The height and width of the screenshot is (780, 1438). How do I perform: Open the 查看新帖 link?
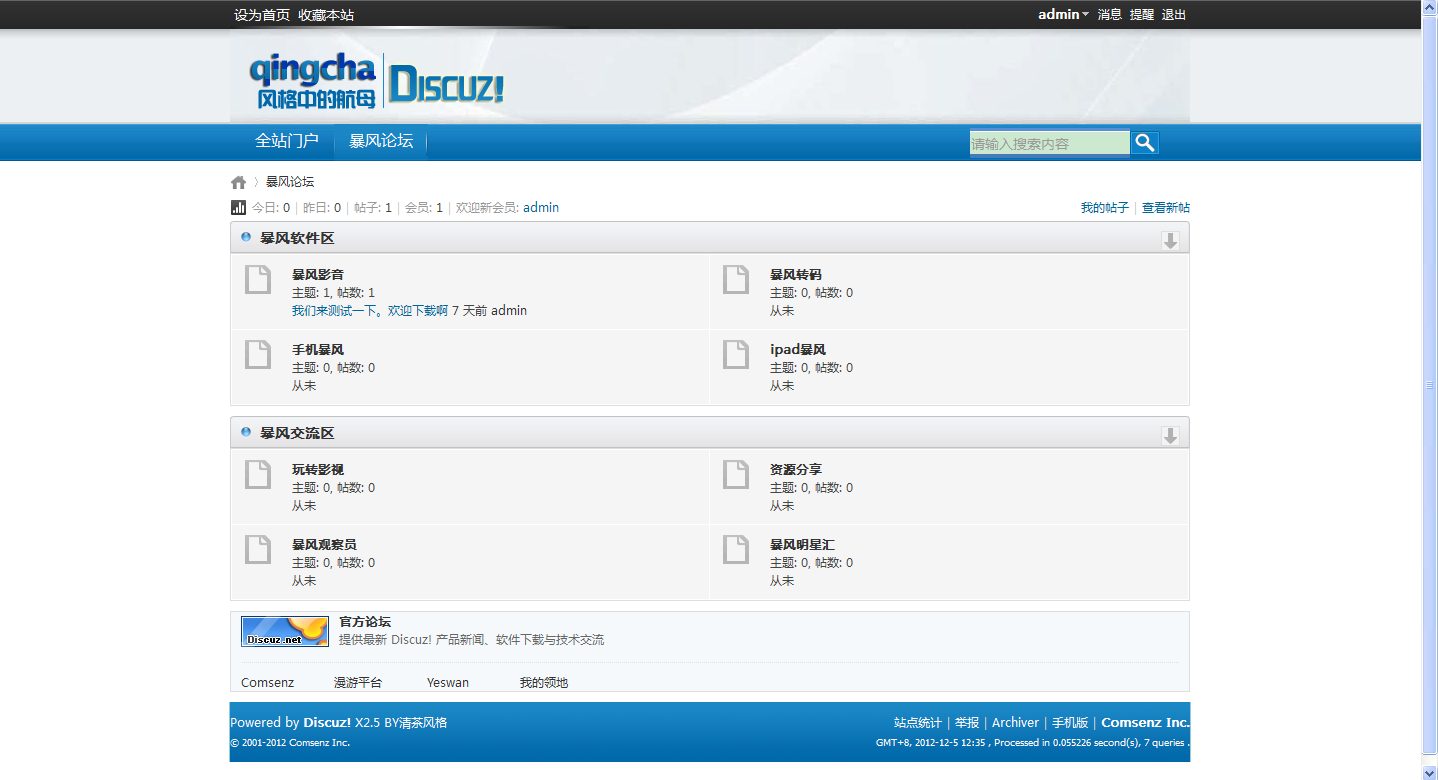(x=1166, y=208)
